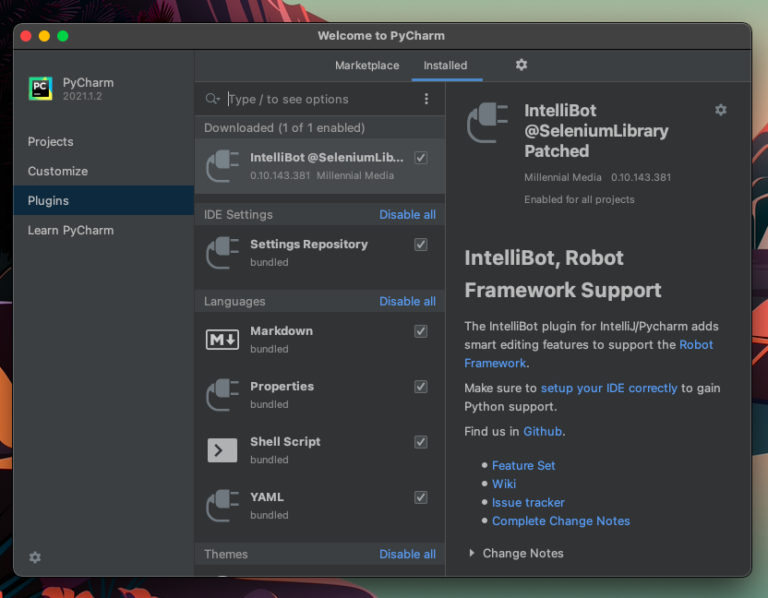
Task: Uncheck the YAML plugin checkbox
Action: point(421,497)
